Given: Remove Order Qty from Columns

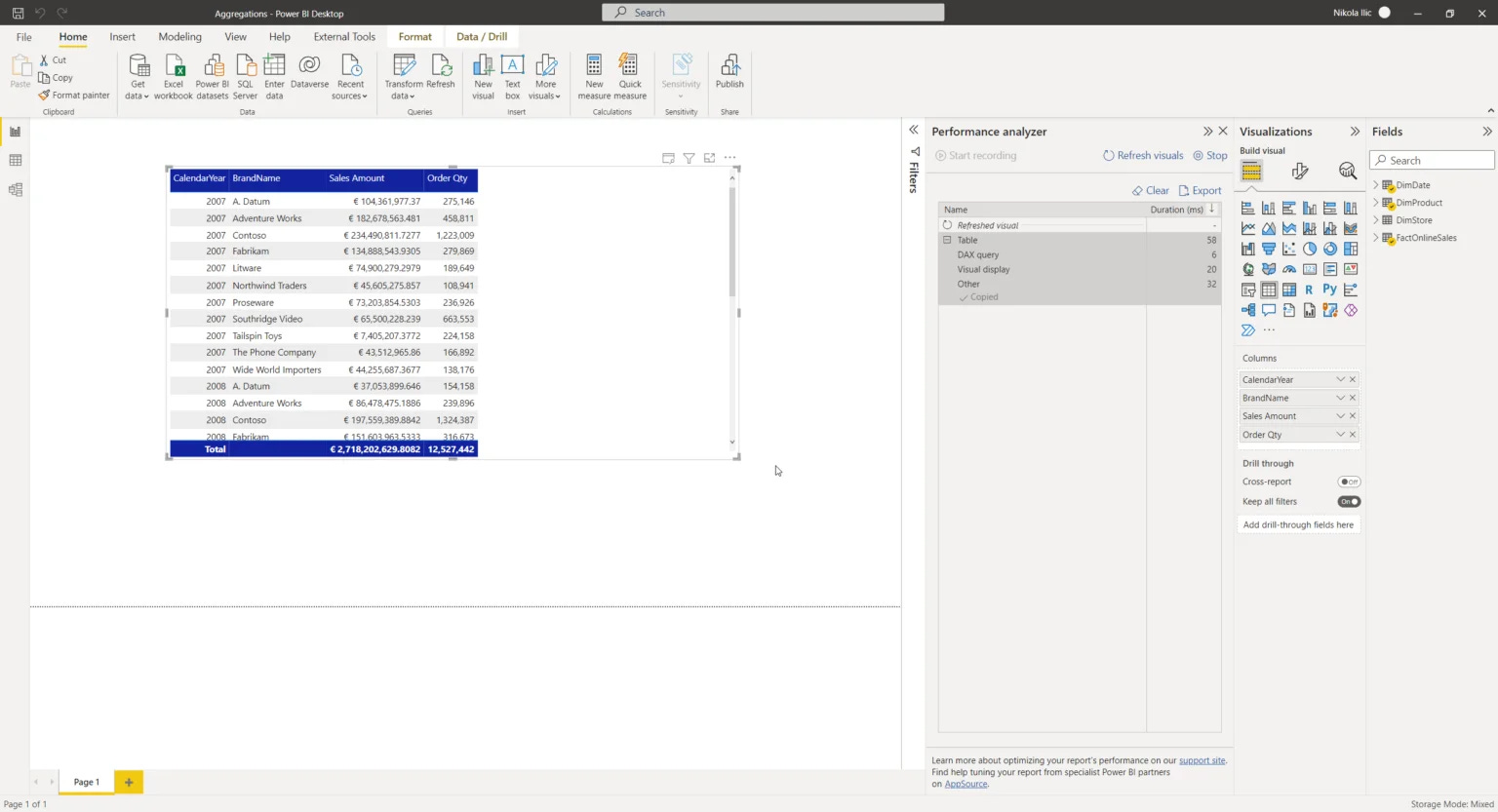Looking at the screenshot, I should [1353, 435].
